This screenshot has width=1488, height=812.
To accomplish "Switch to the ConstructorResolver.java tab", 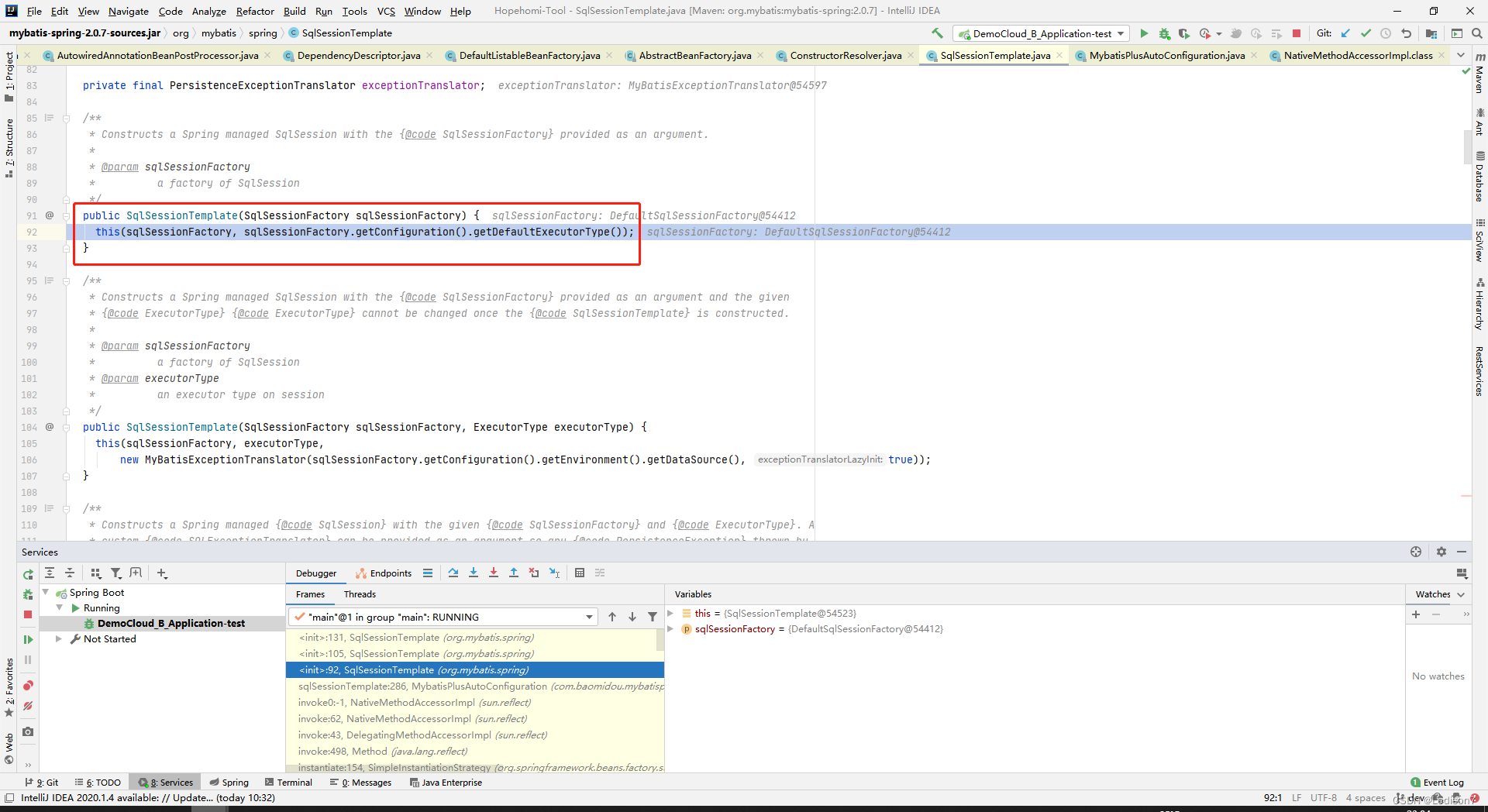I will [846, 55].
